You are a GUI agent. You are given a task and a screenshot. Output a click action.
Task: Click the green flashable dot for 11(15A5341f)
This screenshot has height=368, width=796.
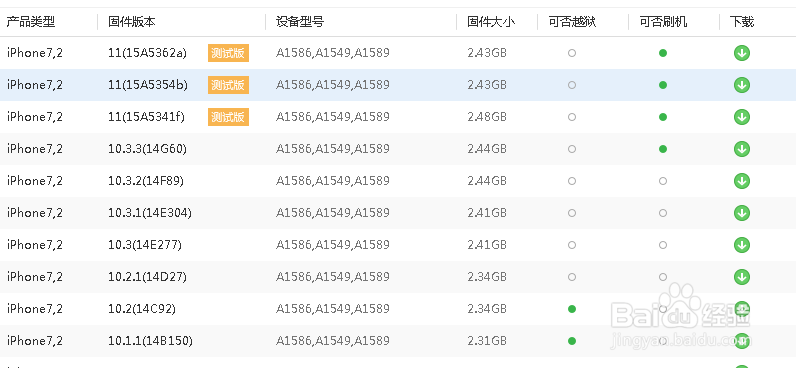pyautogui.click(x=662, y=117)
